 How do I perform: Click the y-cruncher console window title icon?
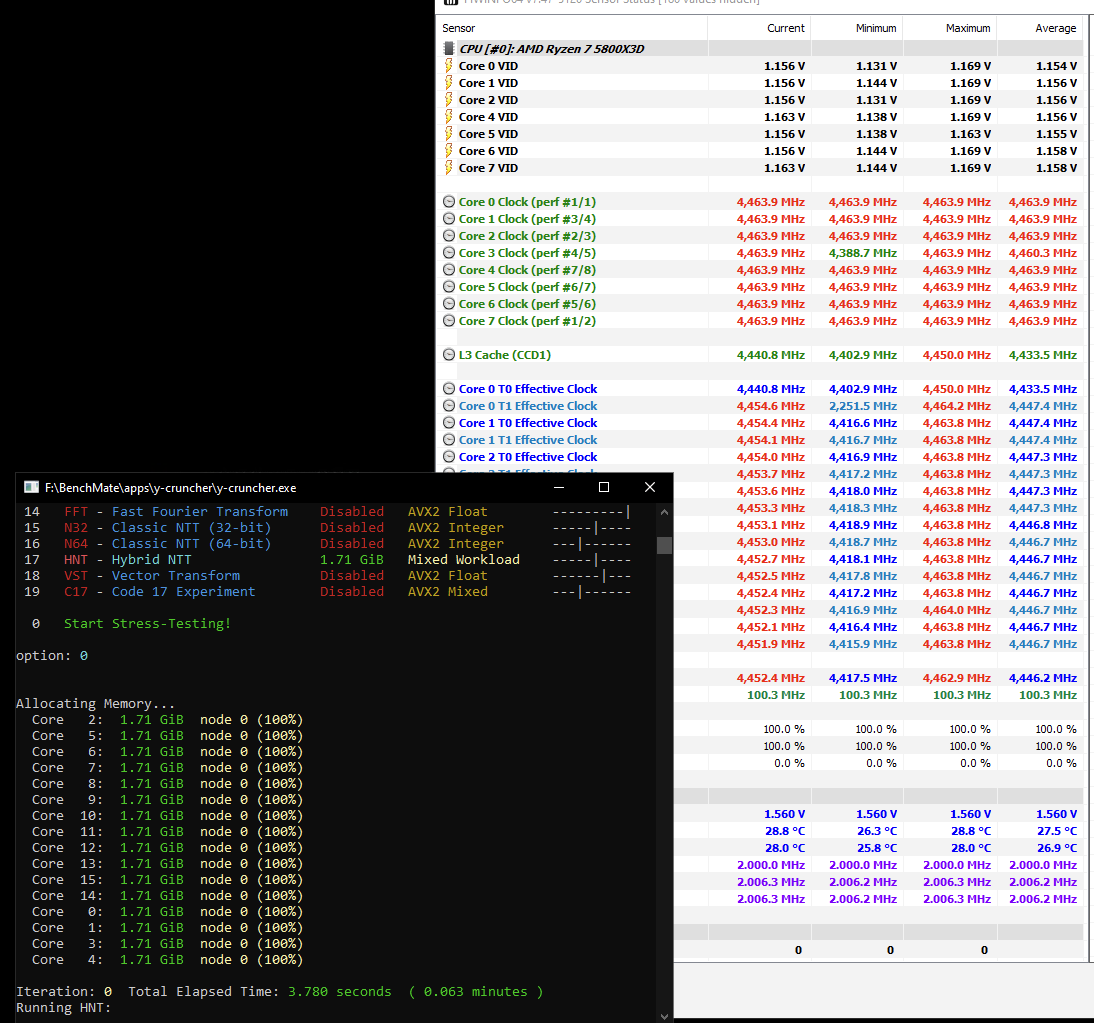coord(31,487)
